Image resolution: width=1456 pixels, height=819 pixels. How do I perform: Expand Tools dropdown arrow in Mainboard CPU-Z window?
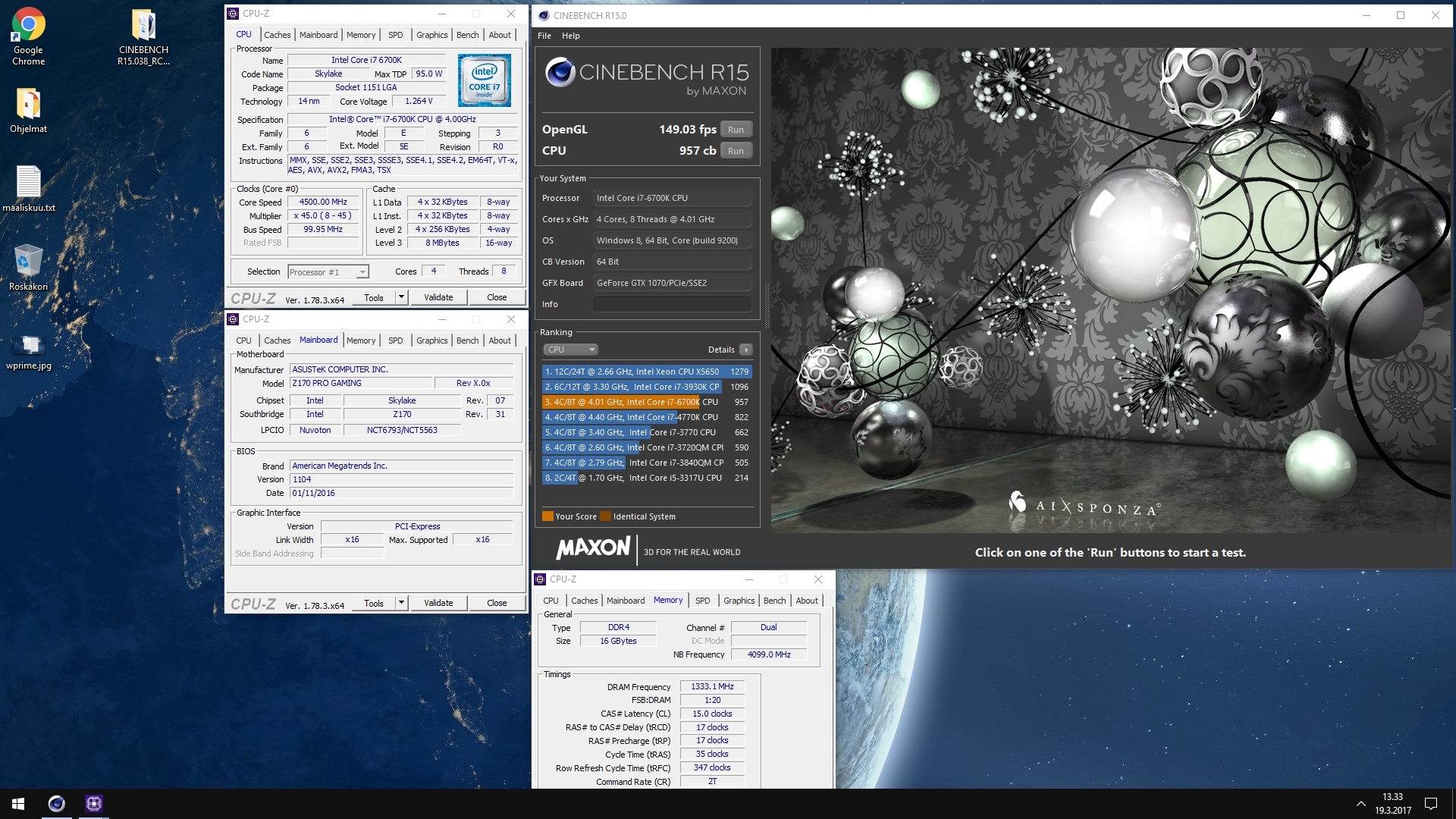pos(402,604)
